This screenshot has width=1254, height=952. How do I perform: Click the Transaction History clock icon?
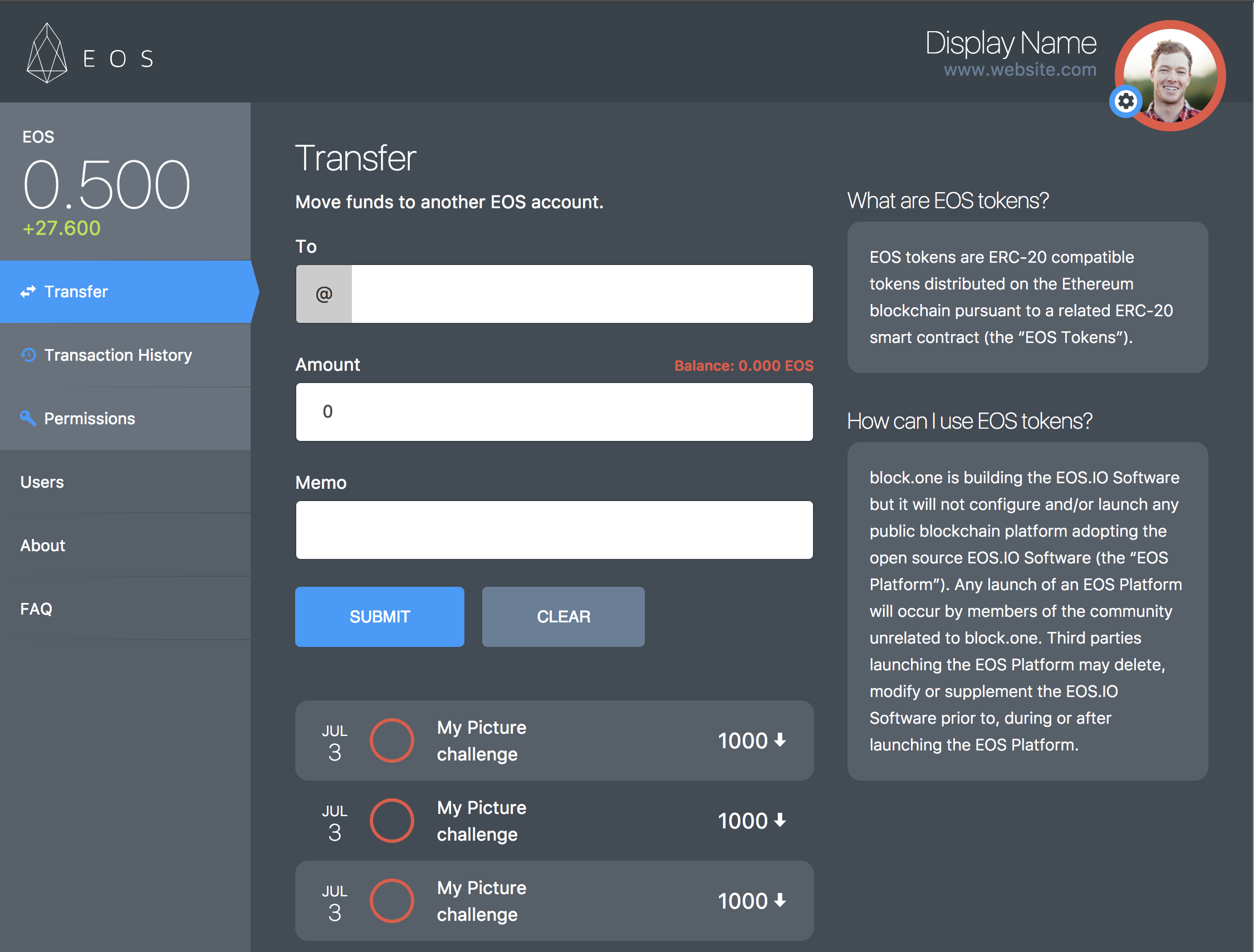click(28, 355)
